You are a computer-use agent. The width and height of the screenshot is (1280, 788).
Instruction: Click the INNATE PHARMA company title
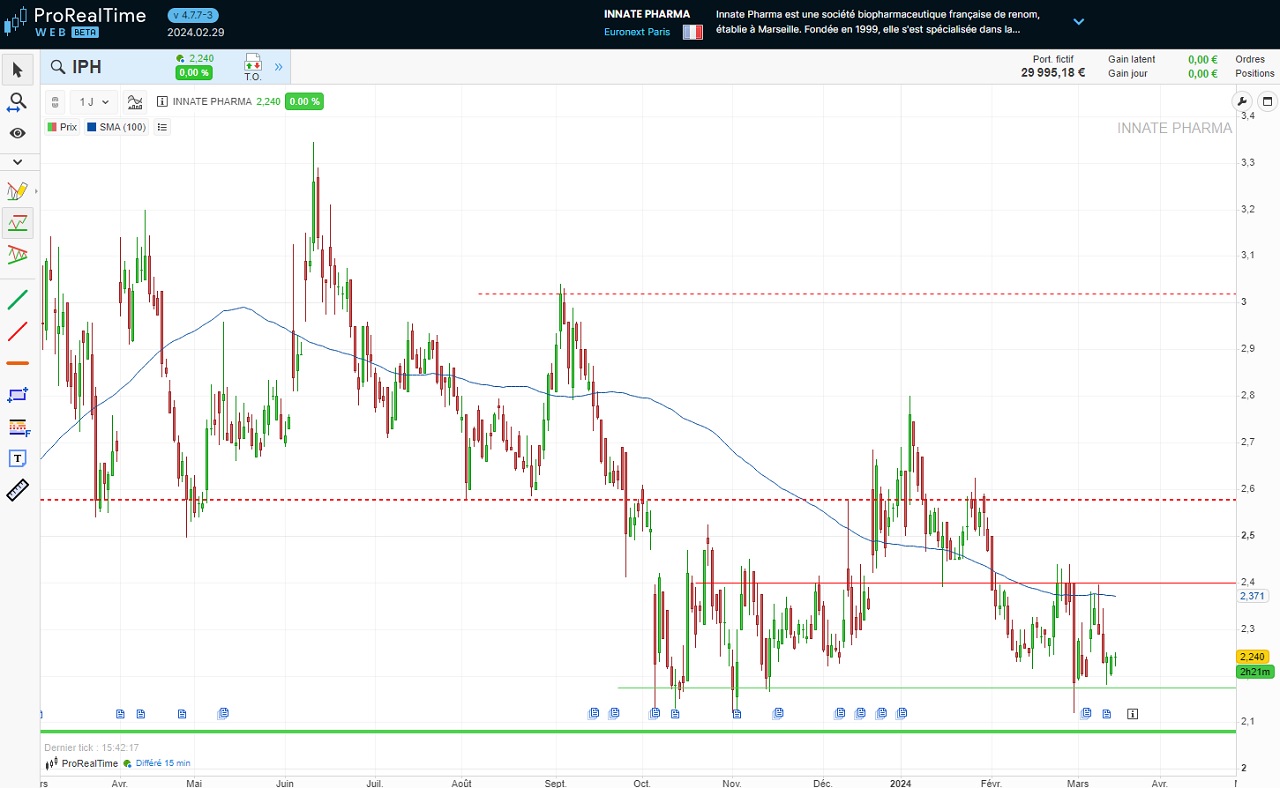tap(647, 14)
